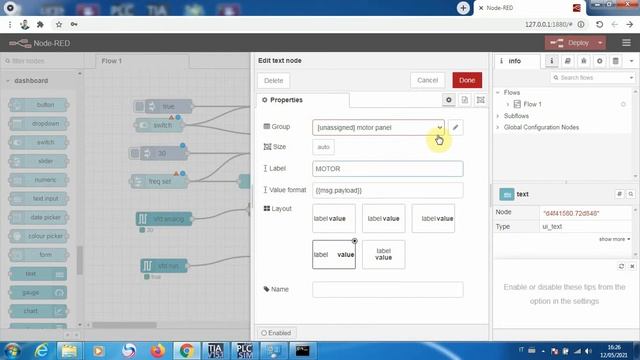Cancel the text node edit
Image resolution: width=640 pixels, height=360 pixels.
pos(427,80)
